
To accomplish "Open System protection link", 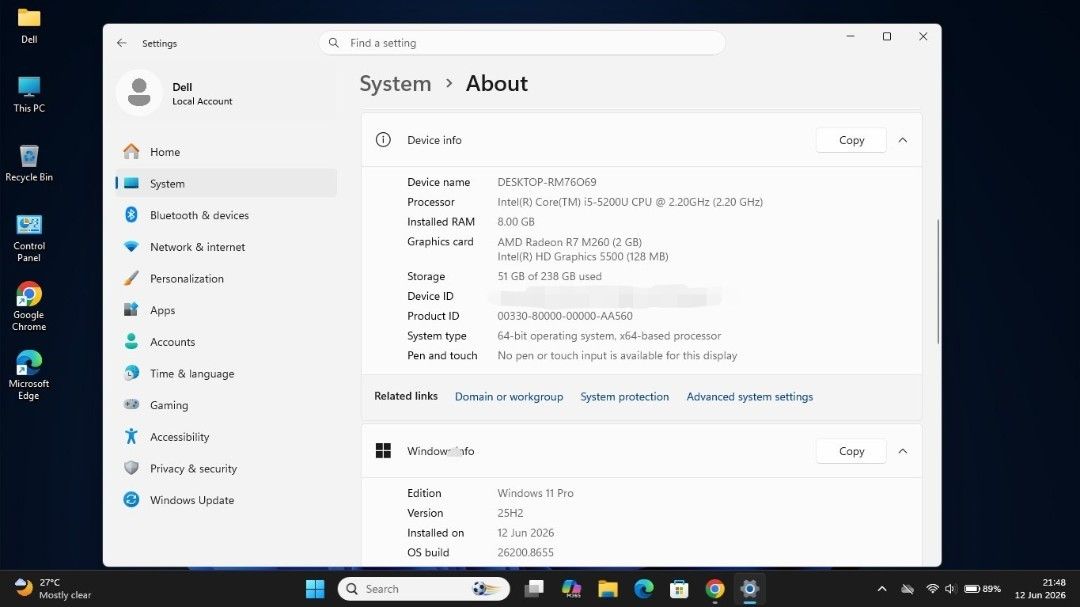I will (x=625, y=397).
